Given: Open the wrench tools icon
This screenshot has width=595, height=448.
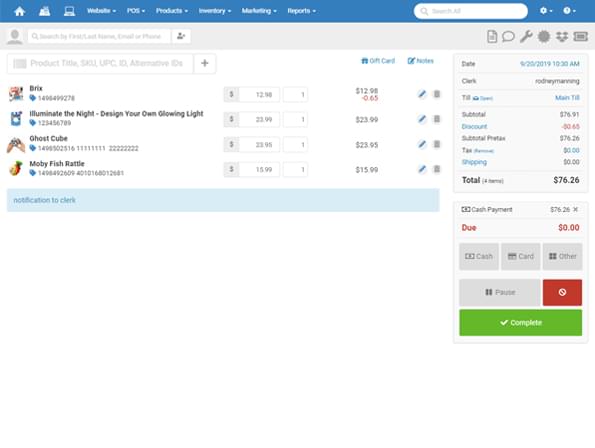Looking at the screenshot, I should (526, 36).
